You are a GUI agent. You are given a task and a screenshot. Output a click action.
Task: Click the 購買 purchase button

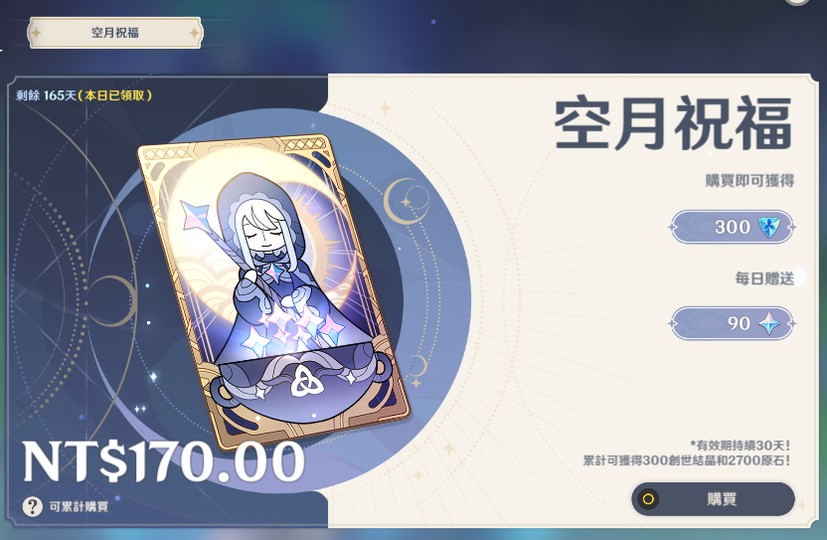713,499
